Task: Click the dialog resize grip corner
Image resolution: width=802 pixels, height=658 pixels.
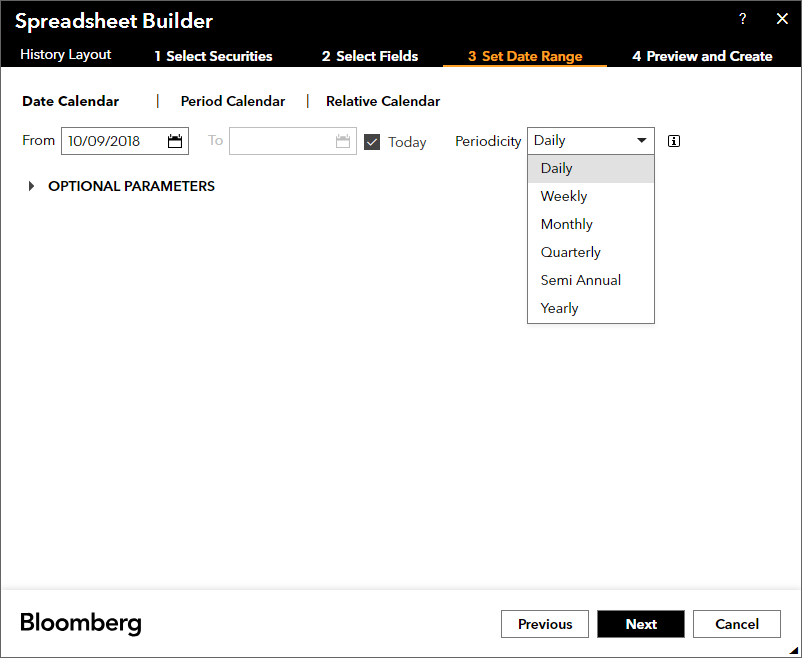Action: (793, 650)
